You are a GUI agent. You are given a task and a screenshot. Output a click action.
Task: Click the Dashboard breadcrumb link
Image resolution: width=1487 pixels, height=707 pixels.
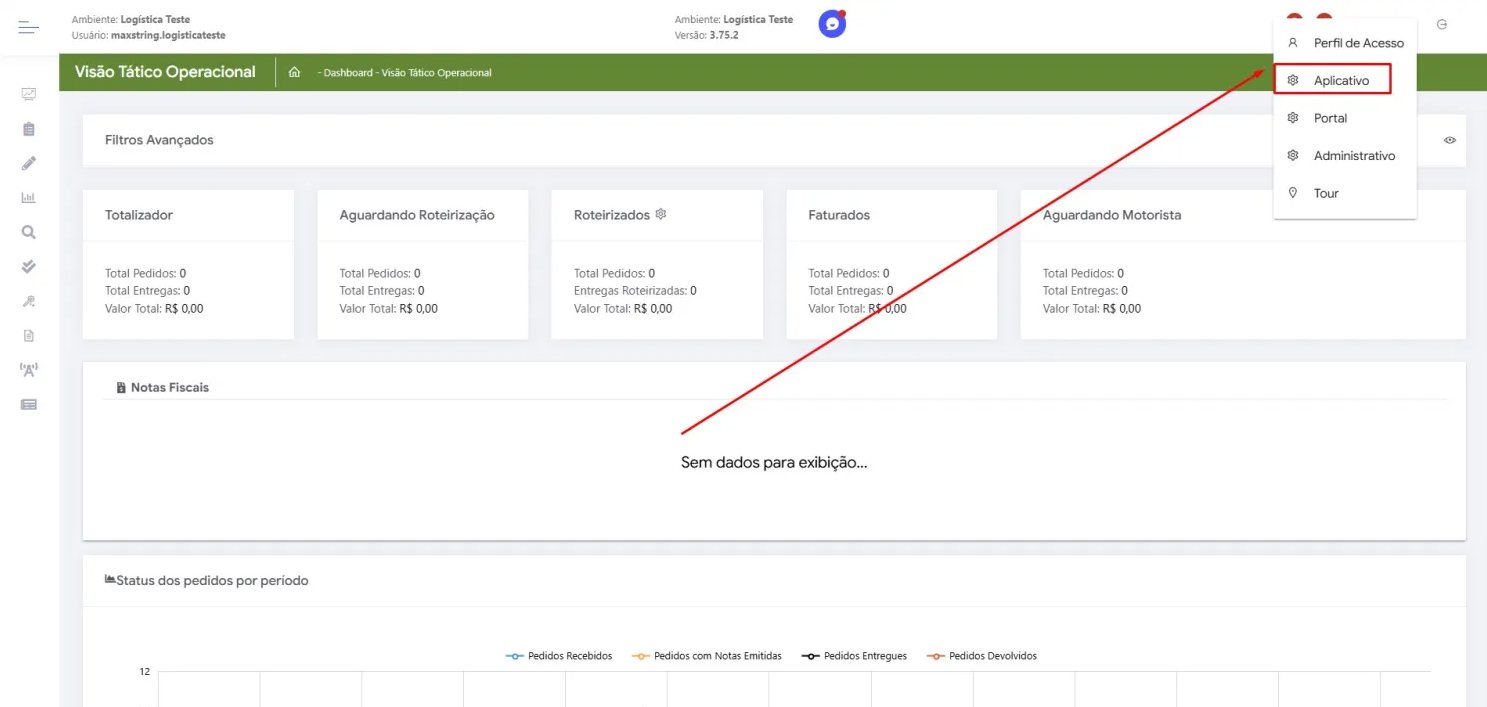(346, 73)
